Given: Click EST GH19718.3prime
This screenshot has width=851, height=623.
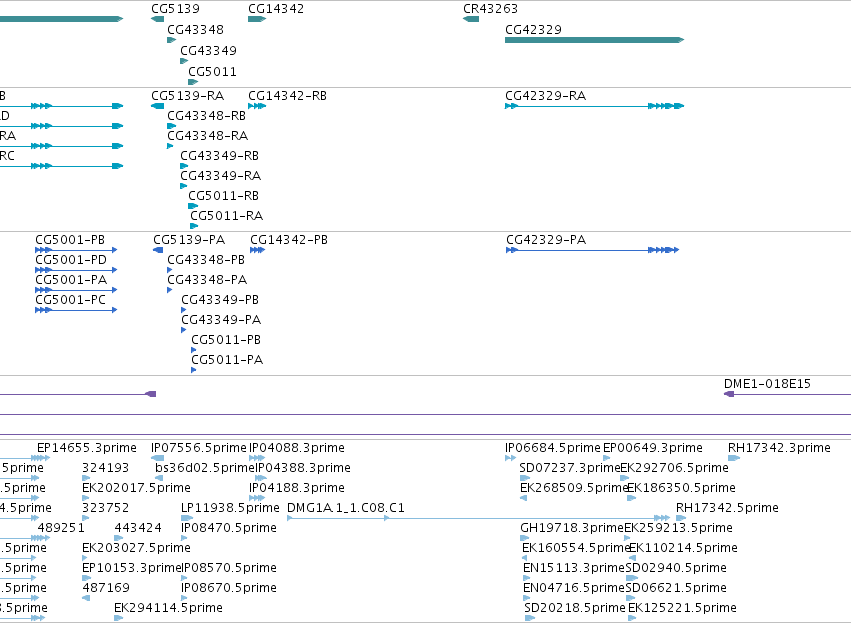Looking at the screenshot, I should (572, 528).
